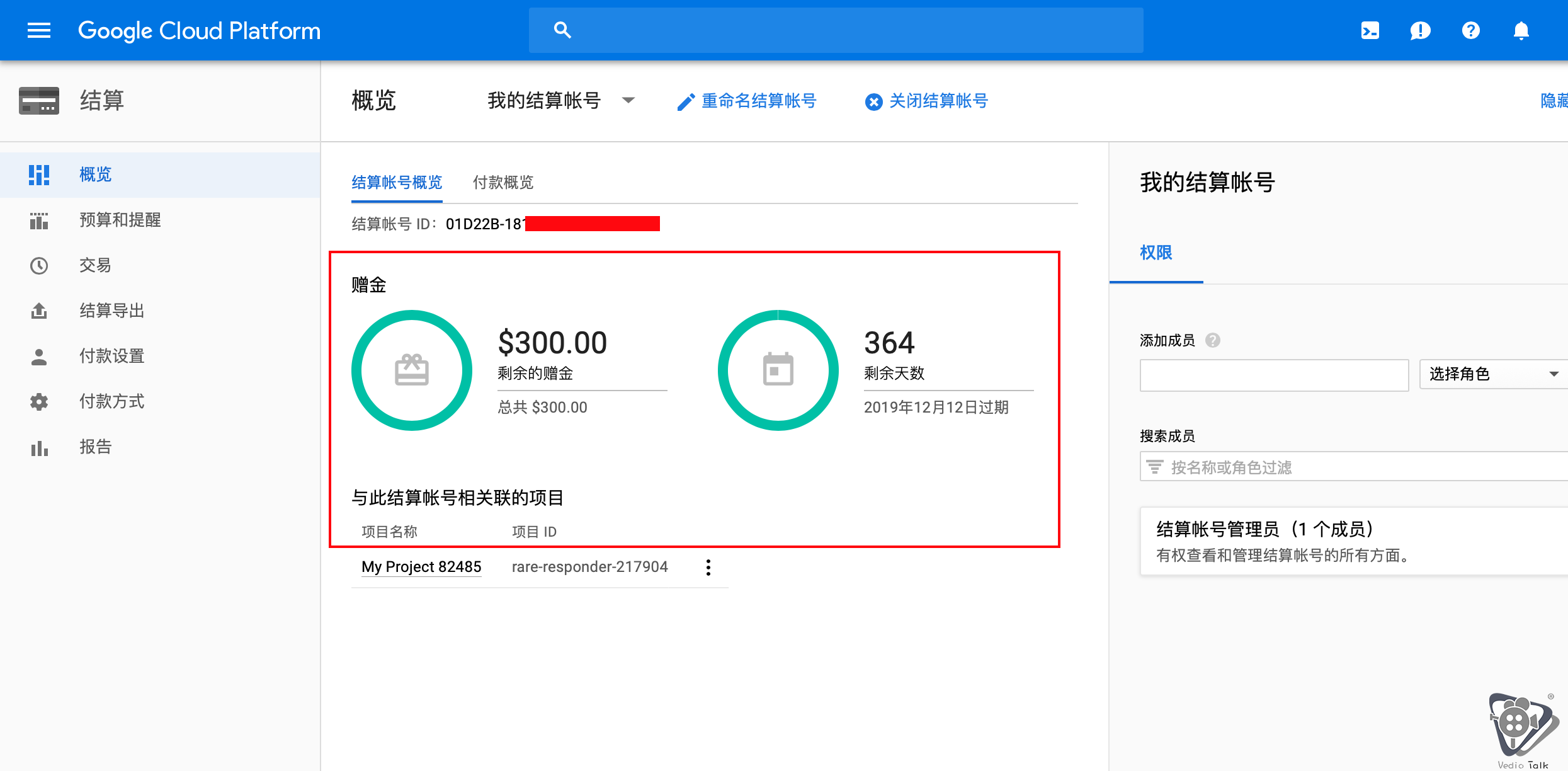Expand the 结算帐号管理员 member card
The width and height of the screenshot is (1568, 771).
(x=1354, y=541)
